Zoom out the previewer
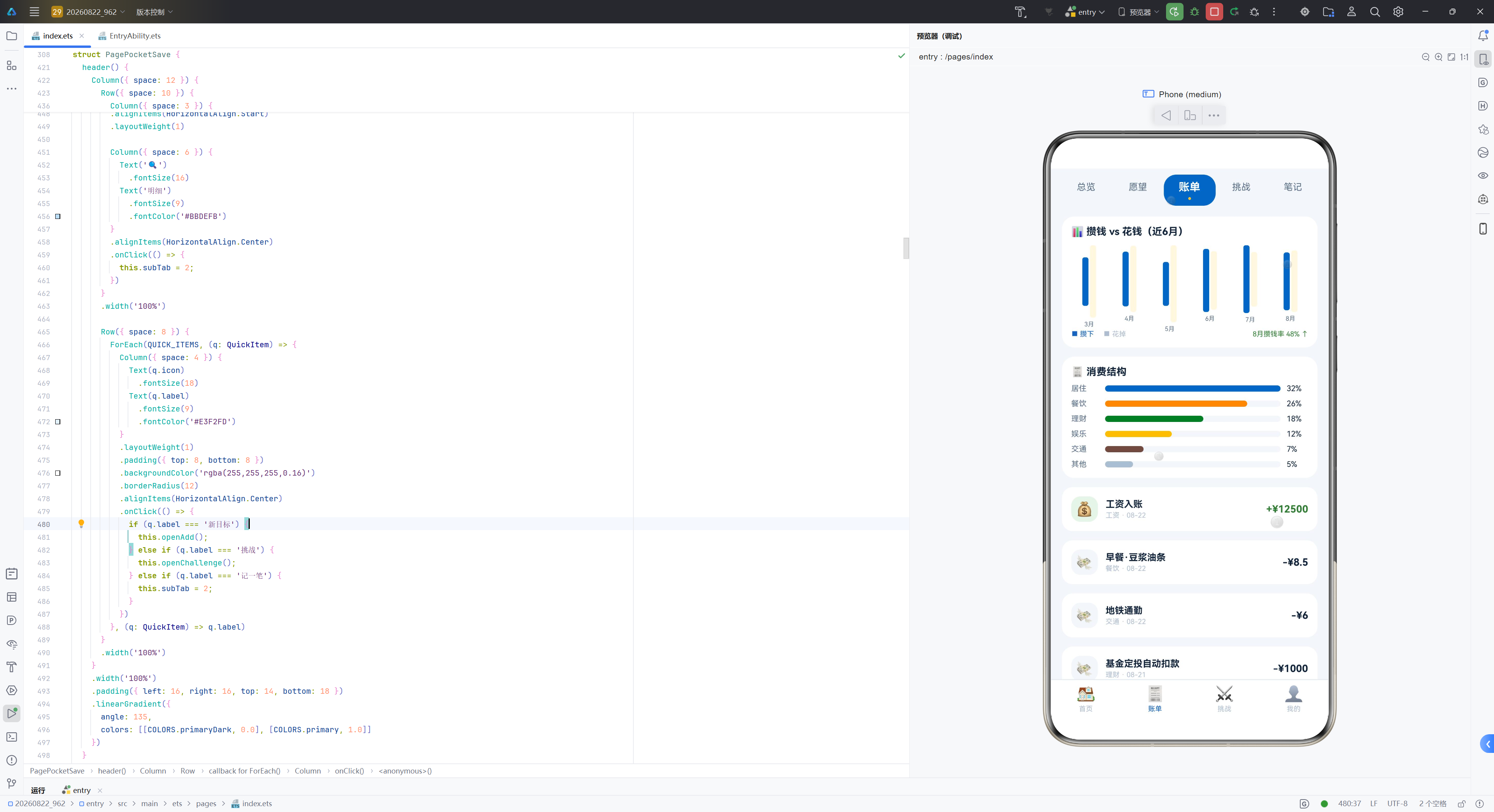Screen dimensions: 1494x812 [1426, 57]
